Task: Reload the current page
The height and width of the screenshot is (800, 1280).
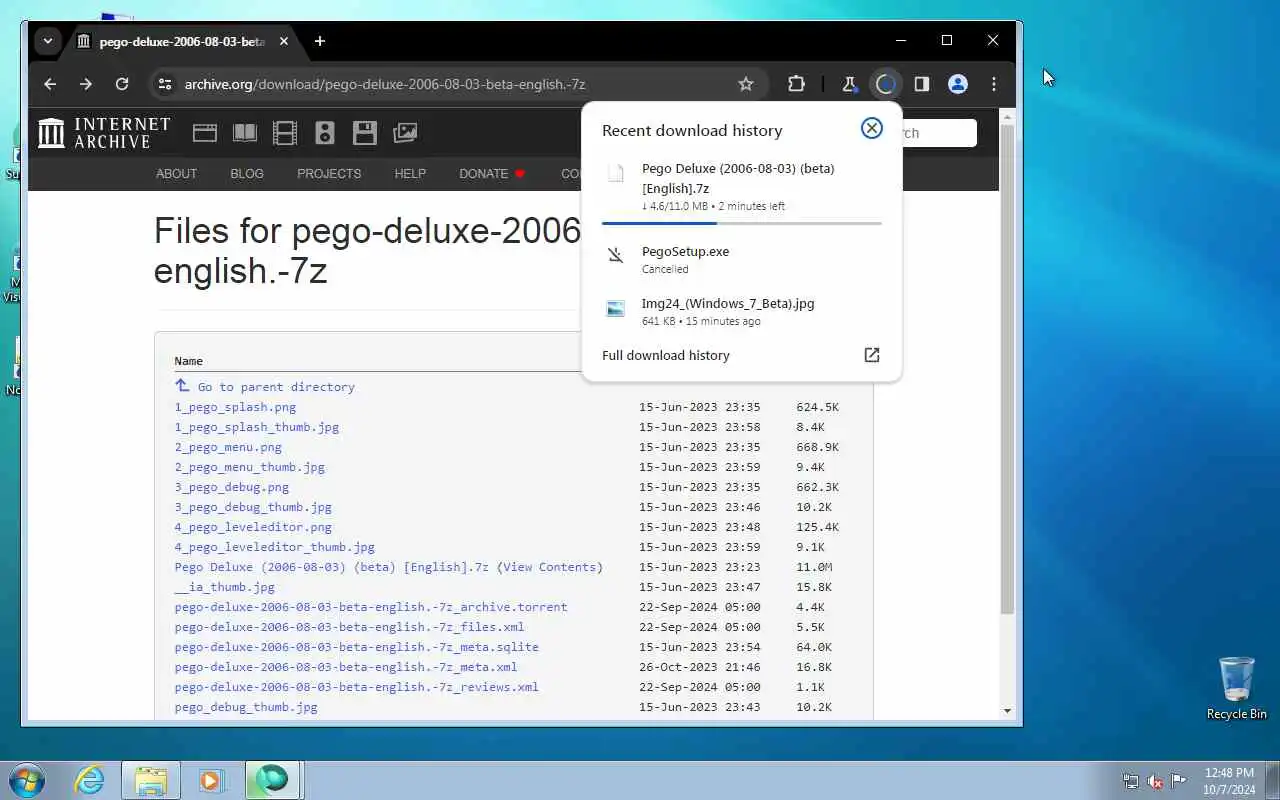Action: pos(122,84)
